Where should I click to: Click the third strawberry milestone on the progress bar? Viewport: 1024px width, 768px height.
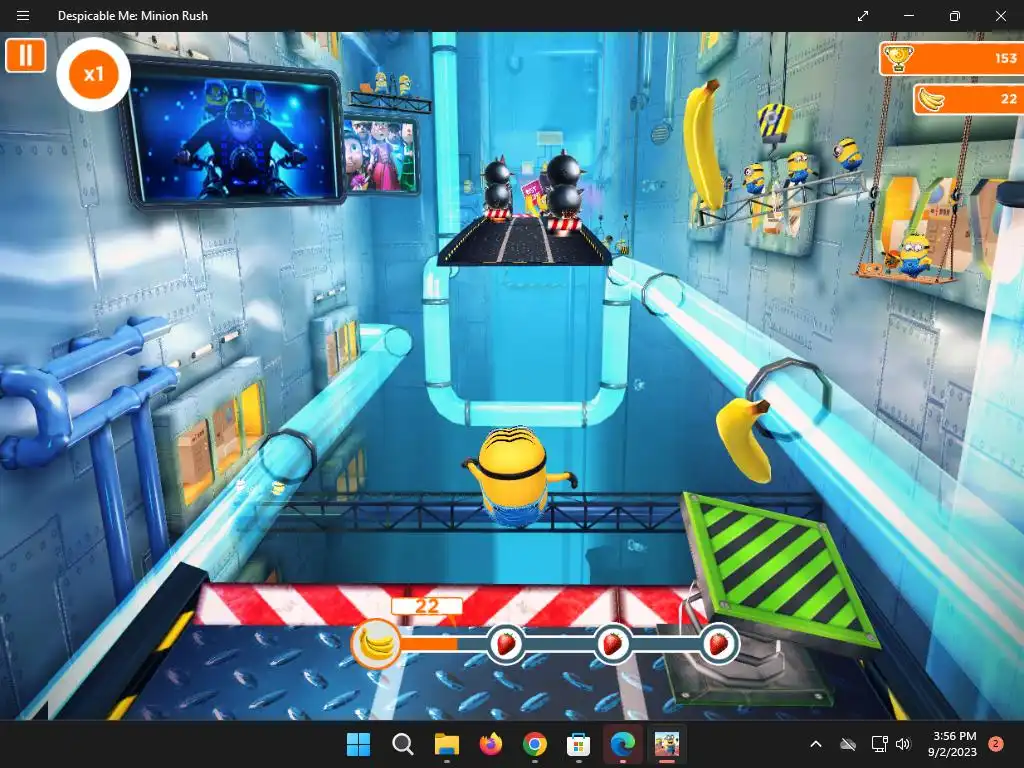pyautogui.click(x=718, y=644)
